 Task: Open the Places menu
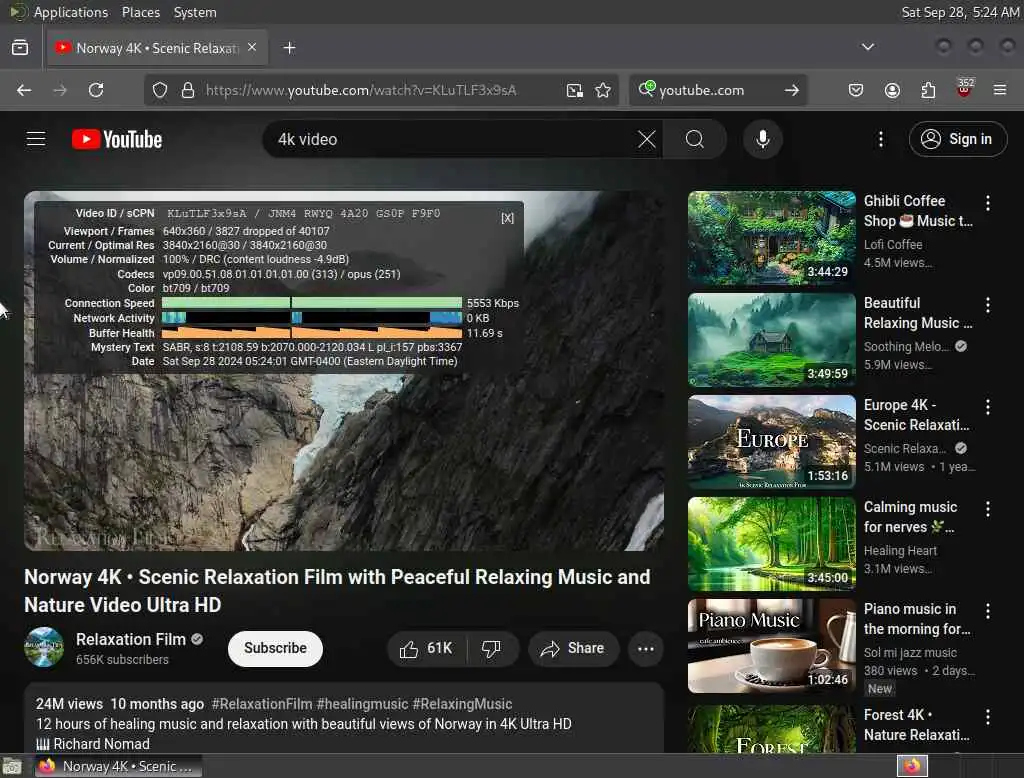(141, 12)
